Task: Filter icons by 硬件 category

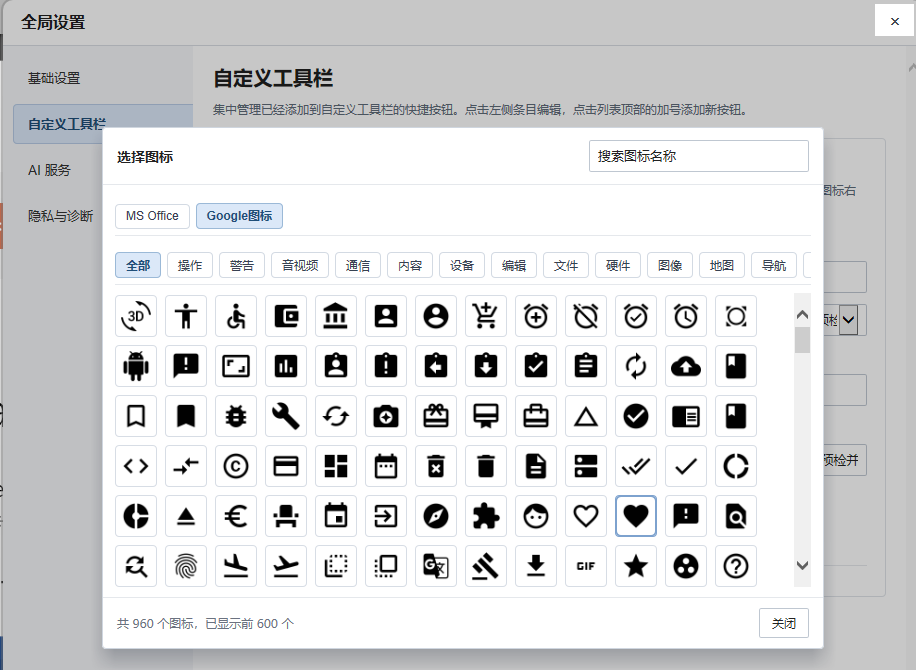Action: [x=618, y=265]
